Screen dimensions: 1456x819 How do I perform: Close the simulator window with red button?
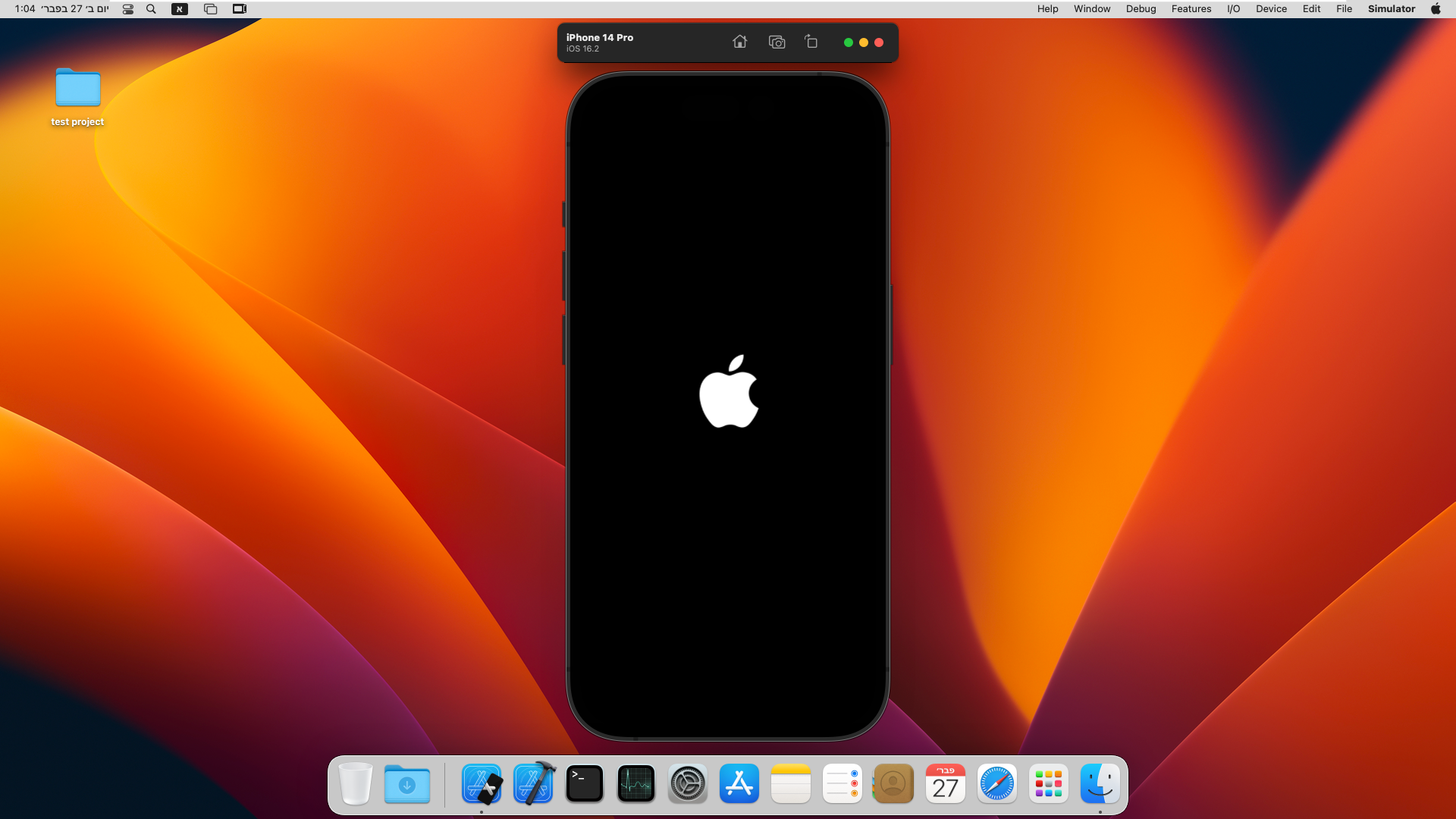point(879,42)
